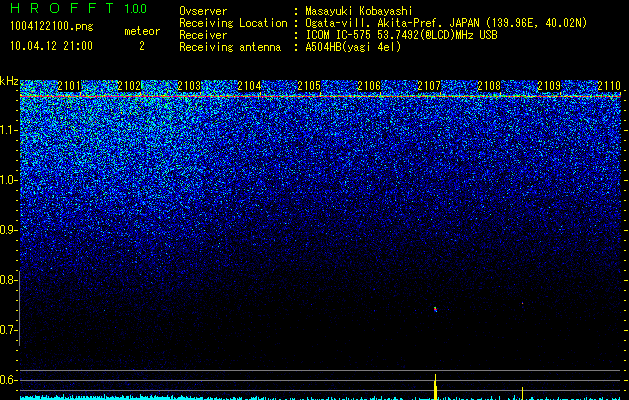
Task: Click the 2106 time marker
Action: click(369, 85)
